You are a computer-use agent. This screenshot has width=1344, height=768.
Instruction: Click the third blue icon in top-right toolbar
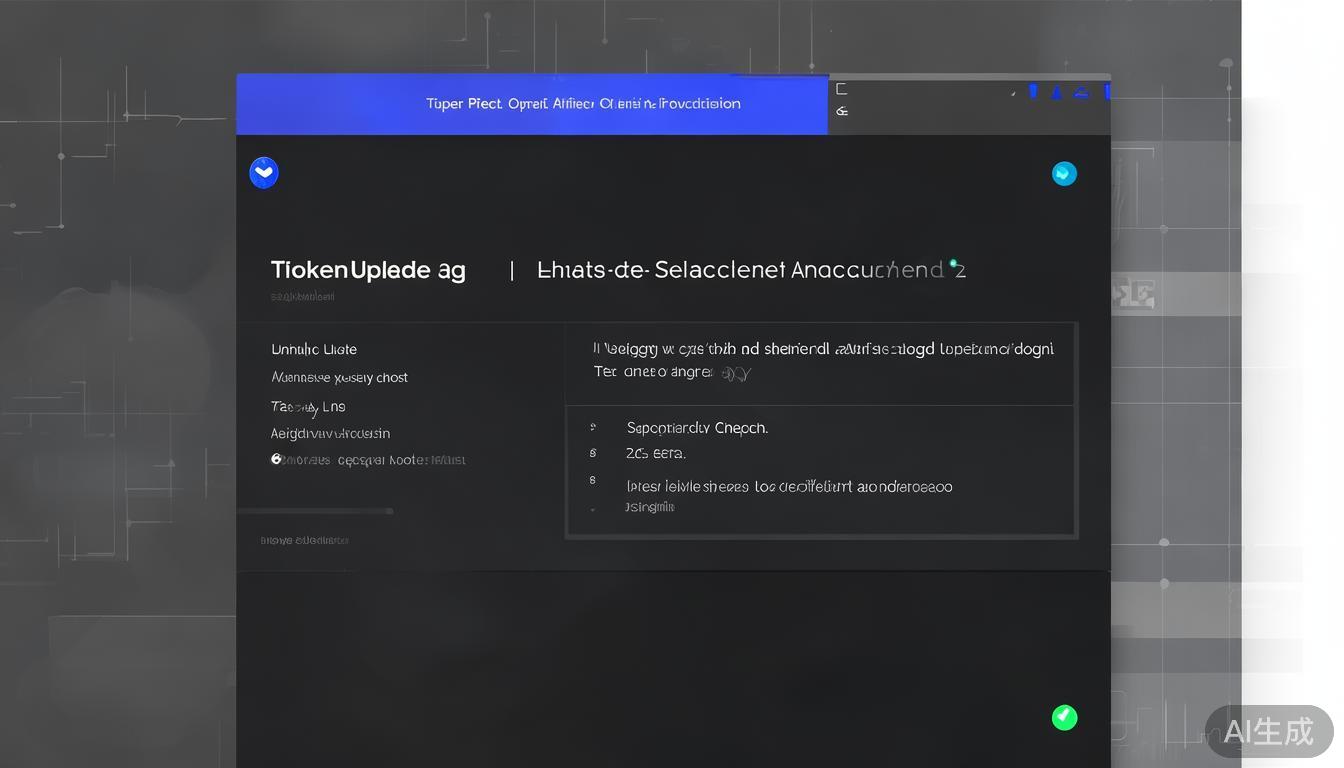(1081, 92)
